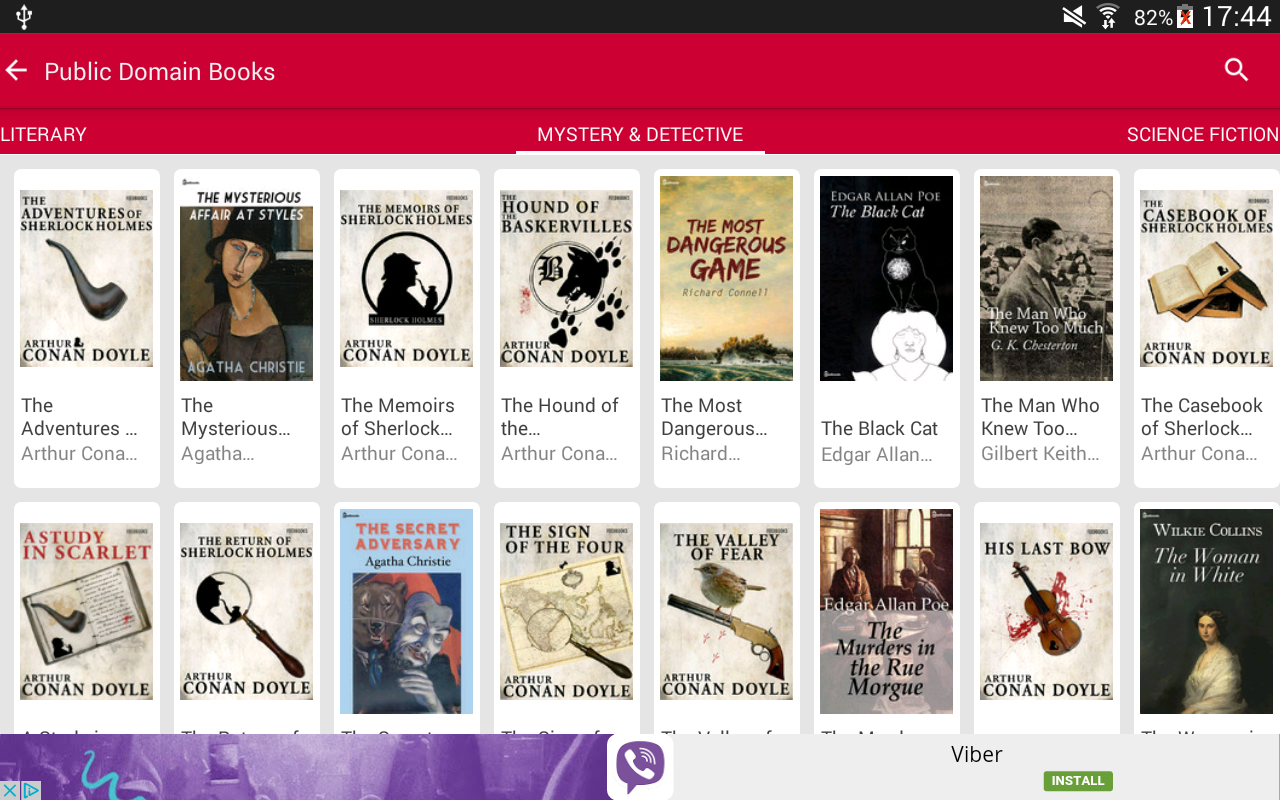The image size is (1280, 800).
Task: Tap the muted sound status icon
Action: [x=1074, y=16]
